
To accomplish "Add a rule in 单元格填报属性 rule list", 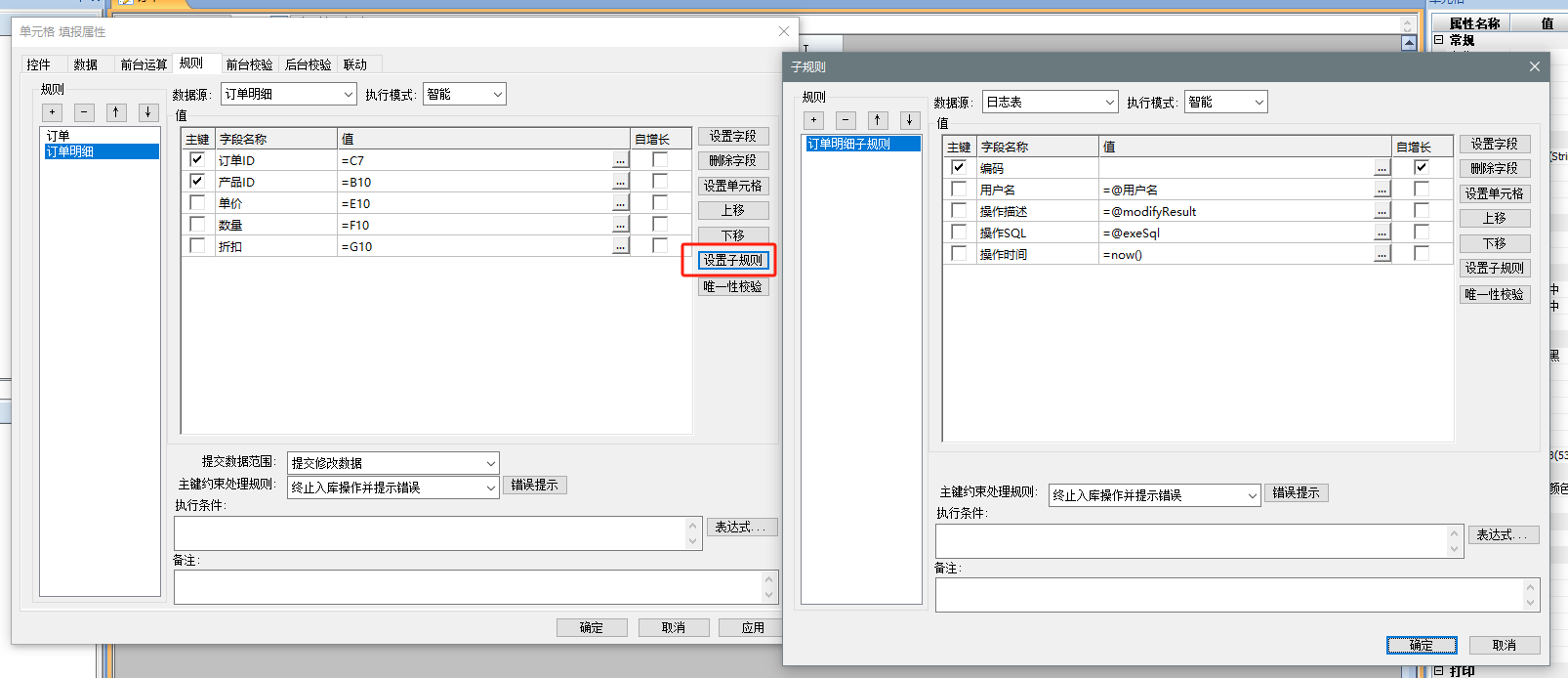I will click(53, 112).
